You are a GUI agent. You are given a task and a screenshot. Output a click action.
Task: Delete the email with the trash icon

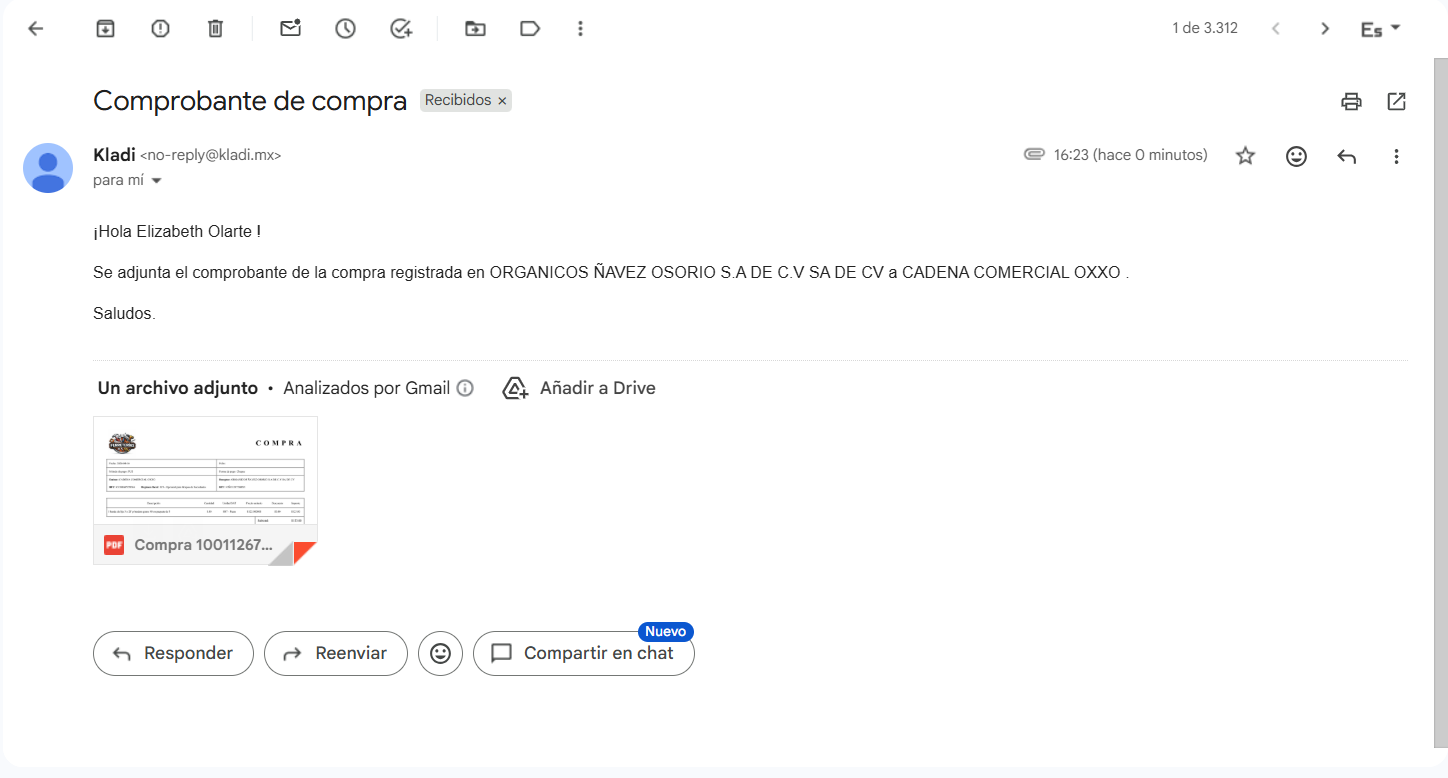pyautogui.click(x=215, y=28)
